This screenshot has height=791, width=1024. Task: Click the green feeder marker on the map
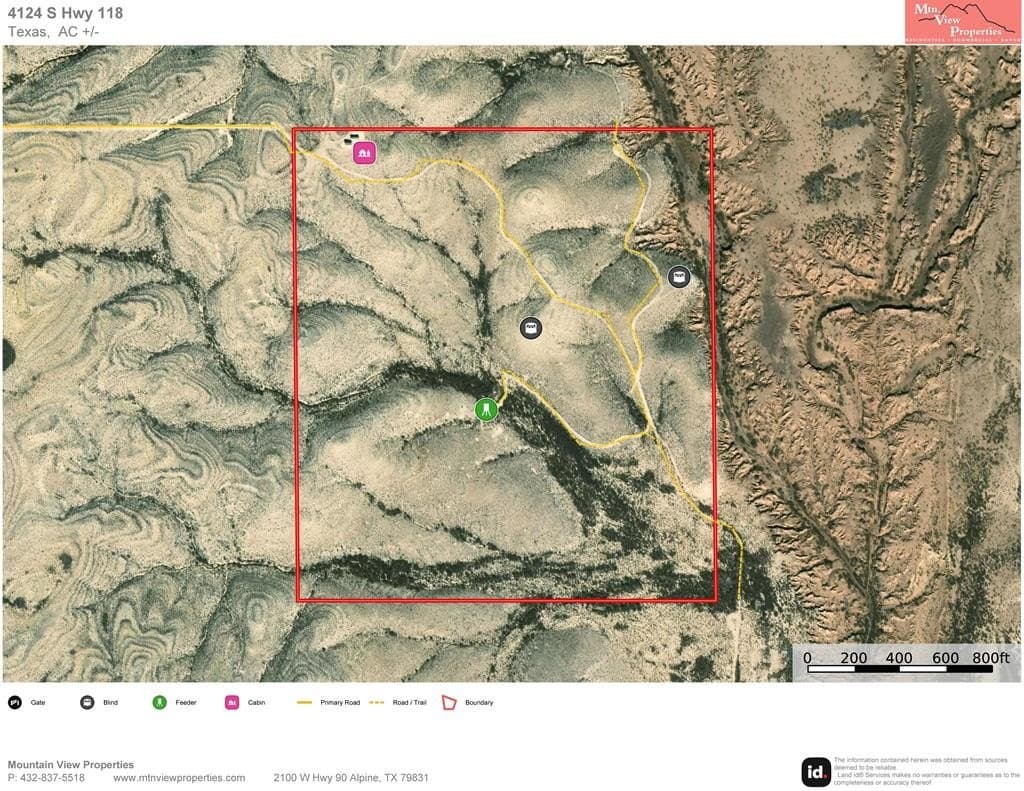pyautogui.click(x=486, y=410)
